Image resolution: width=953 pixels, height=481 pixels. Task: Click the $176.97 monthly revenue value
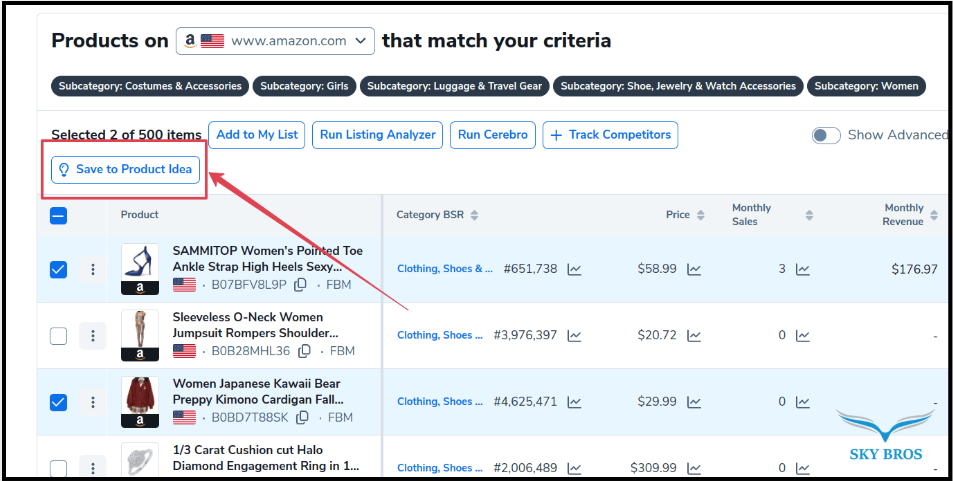[914, 269]
